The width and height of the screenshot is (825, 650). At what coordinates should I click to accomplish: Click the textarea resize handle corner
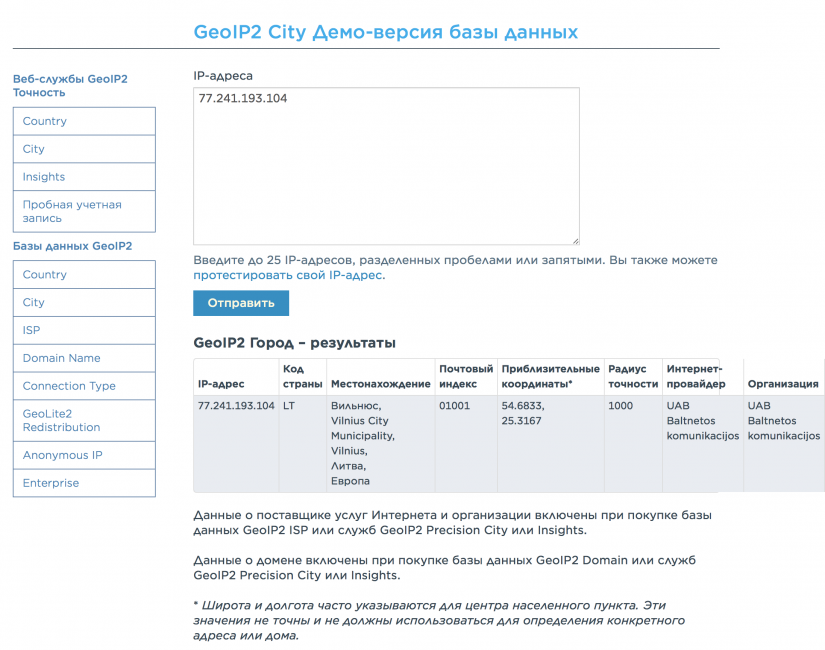(575, 240)
